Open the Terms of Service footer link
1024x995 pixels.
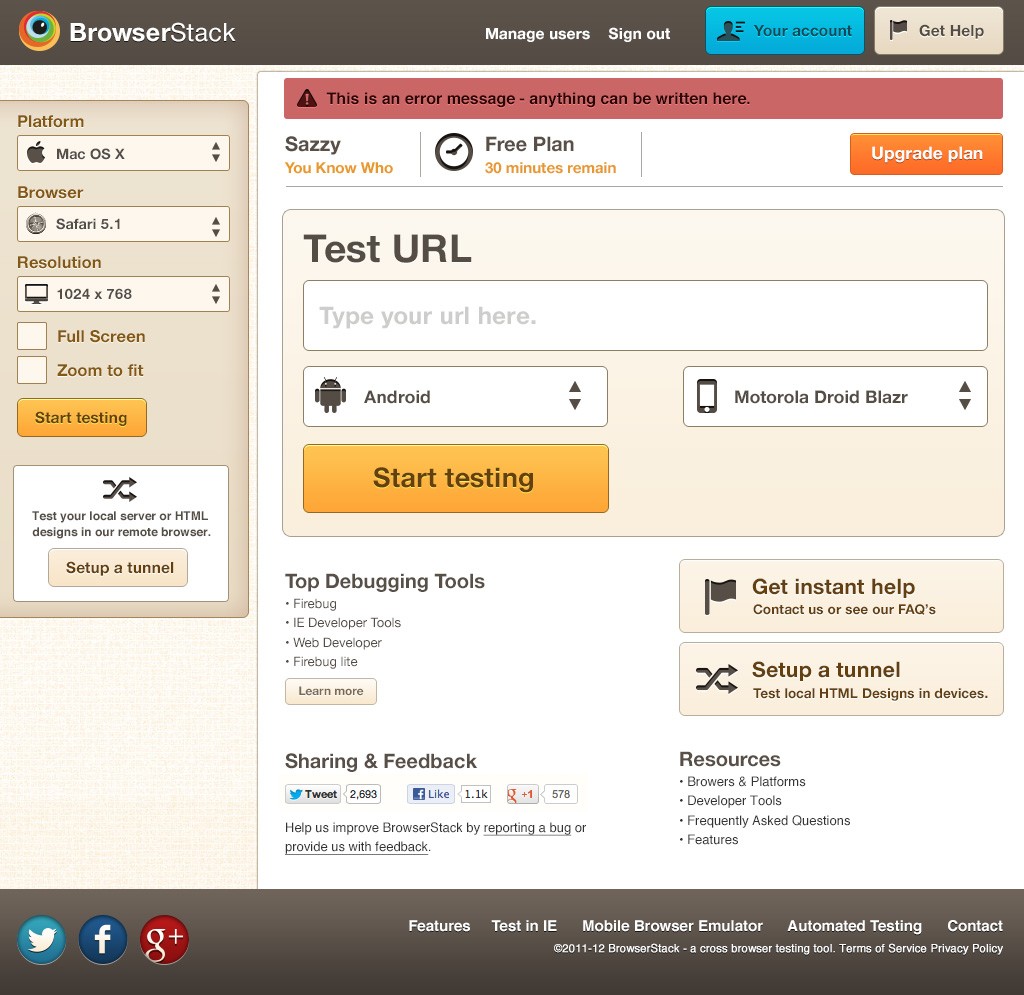(x=883, y=949)
